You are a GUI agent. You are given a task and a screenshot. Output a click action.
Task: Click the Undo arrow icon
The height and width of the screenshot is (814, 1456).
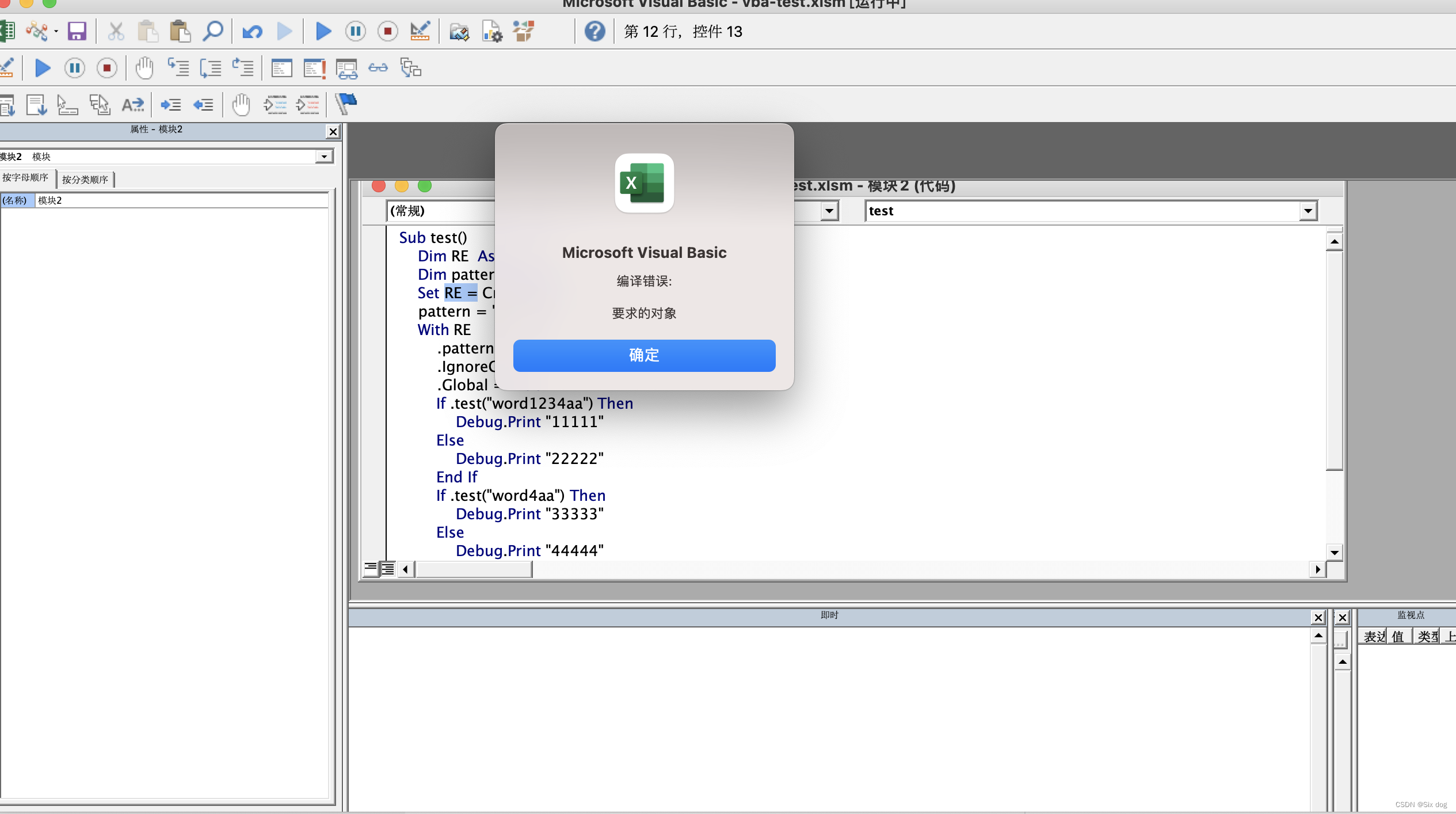(252, 31)
